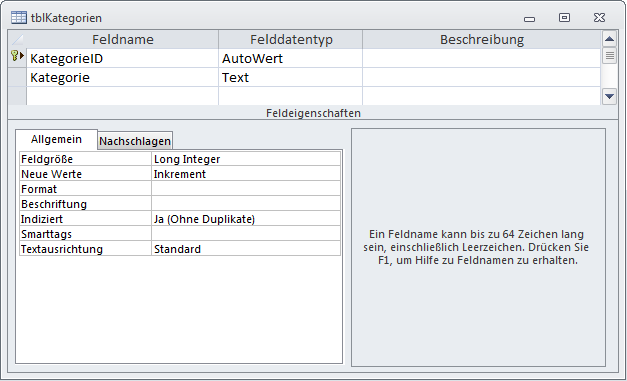627x381 pixels.
Task: Click the primary key row selector for KategorieID
Action: point(17,58)
